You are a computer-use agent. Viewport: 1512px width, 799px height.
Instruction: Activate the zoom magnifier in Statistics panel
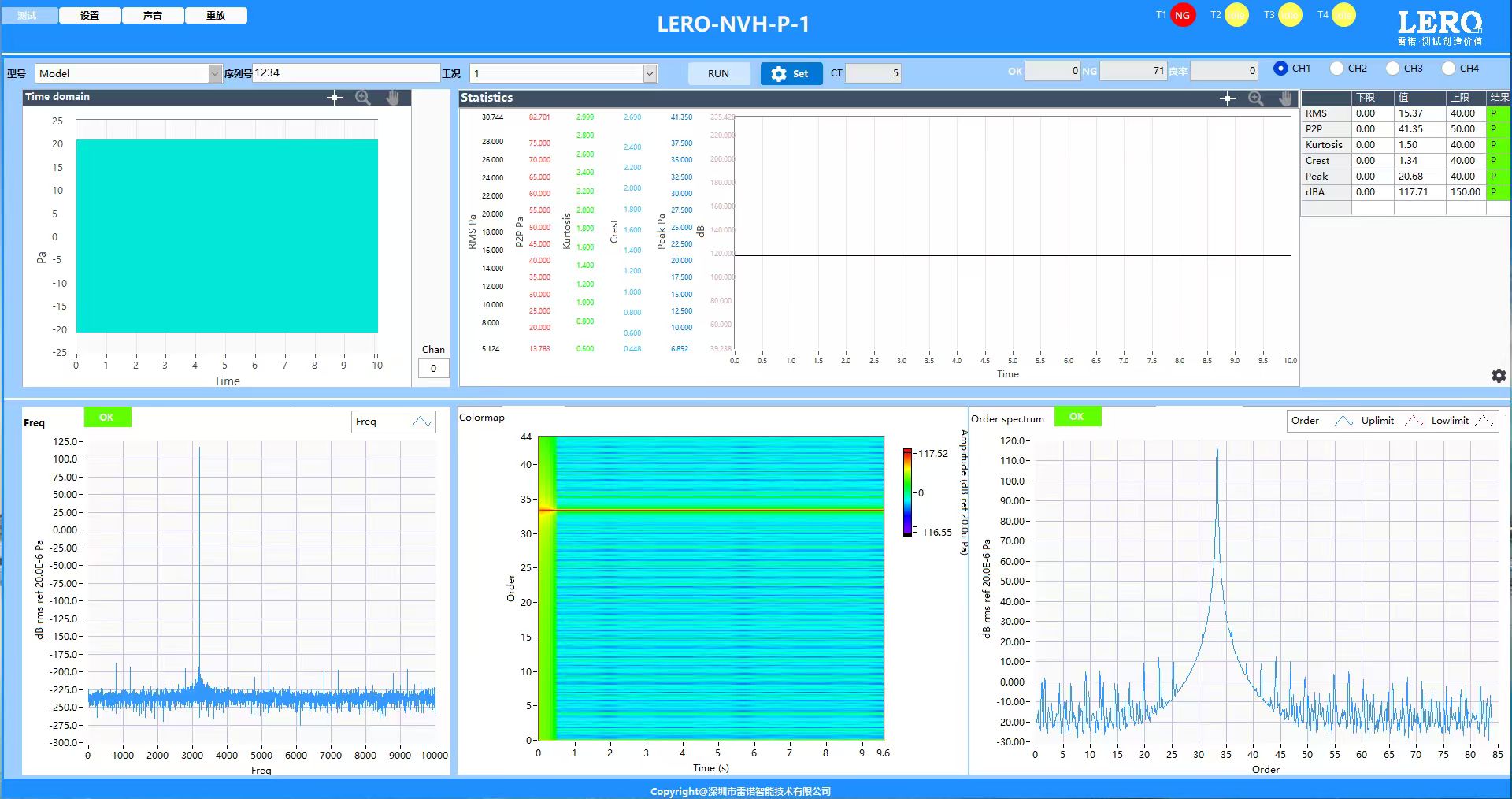click(1256, 98)
